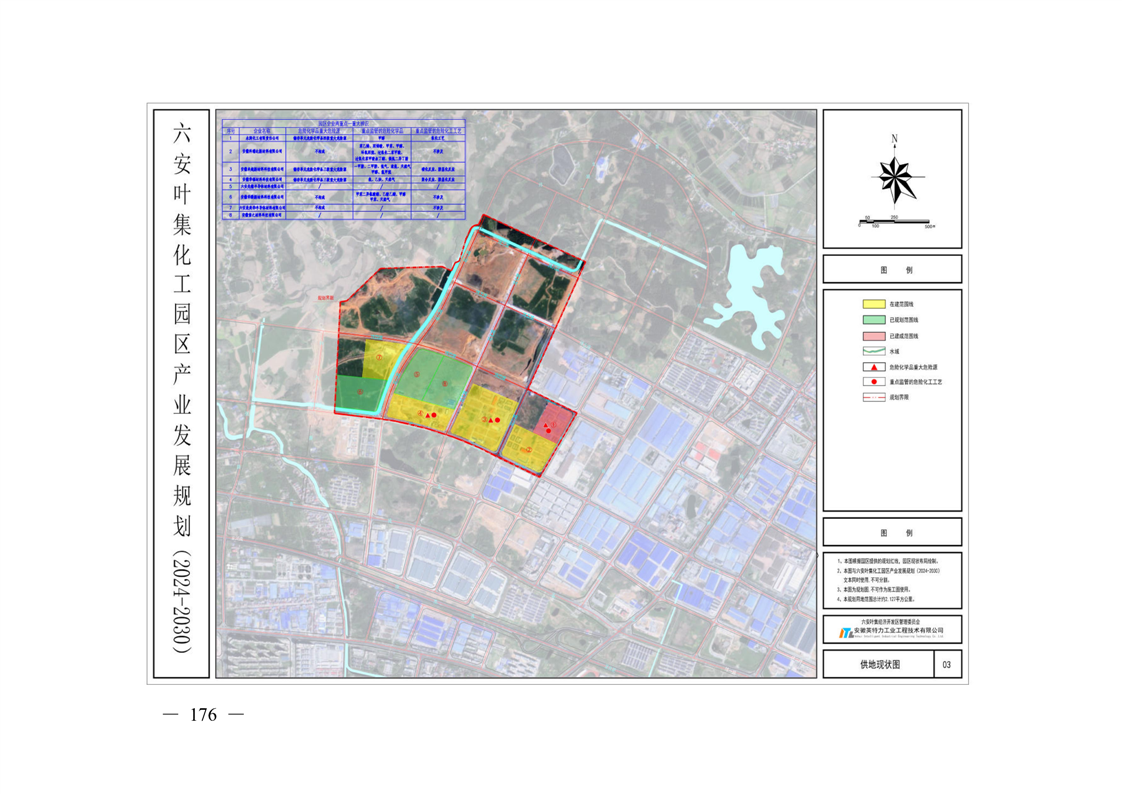Click the numbered notes text block
The width and height of the screenshot is (1122, 794).
click(892, 581)
